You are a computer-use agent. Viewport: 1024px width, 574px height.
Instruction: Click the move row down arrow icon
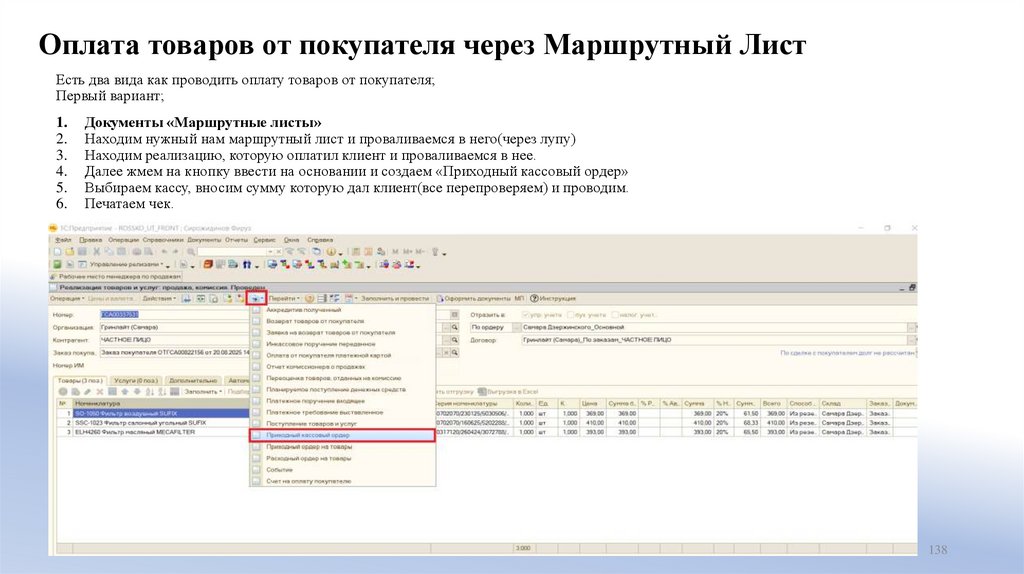(x=137, y=392)
